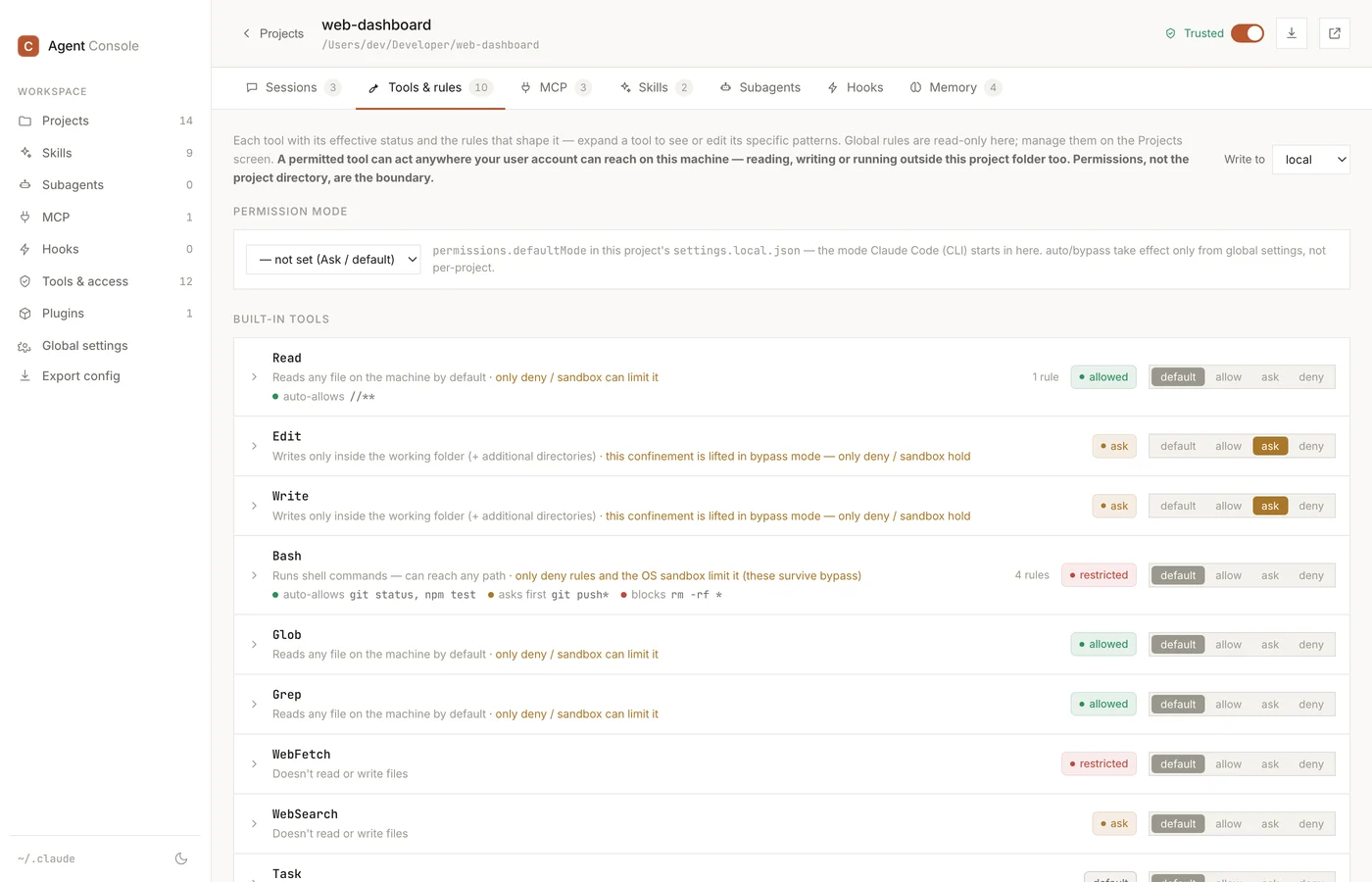The height and width of the screenshot is (882, 1372).
Task: Click the Subagents robot icon in sidebar
Action: [x=25, y=185]
